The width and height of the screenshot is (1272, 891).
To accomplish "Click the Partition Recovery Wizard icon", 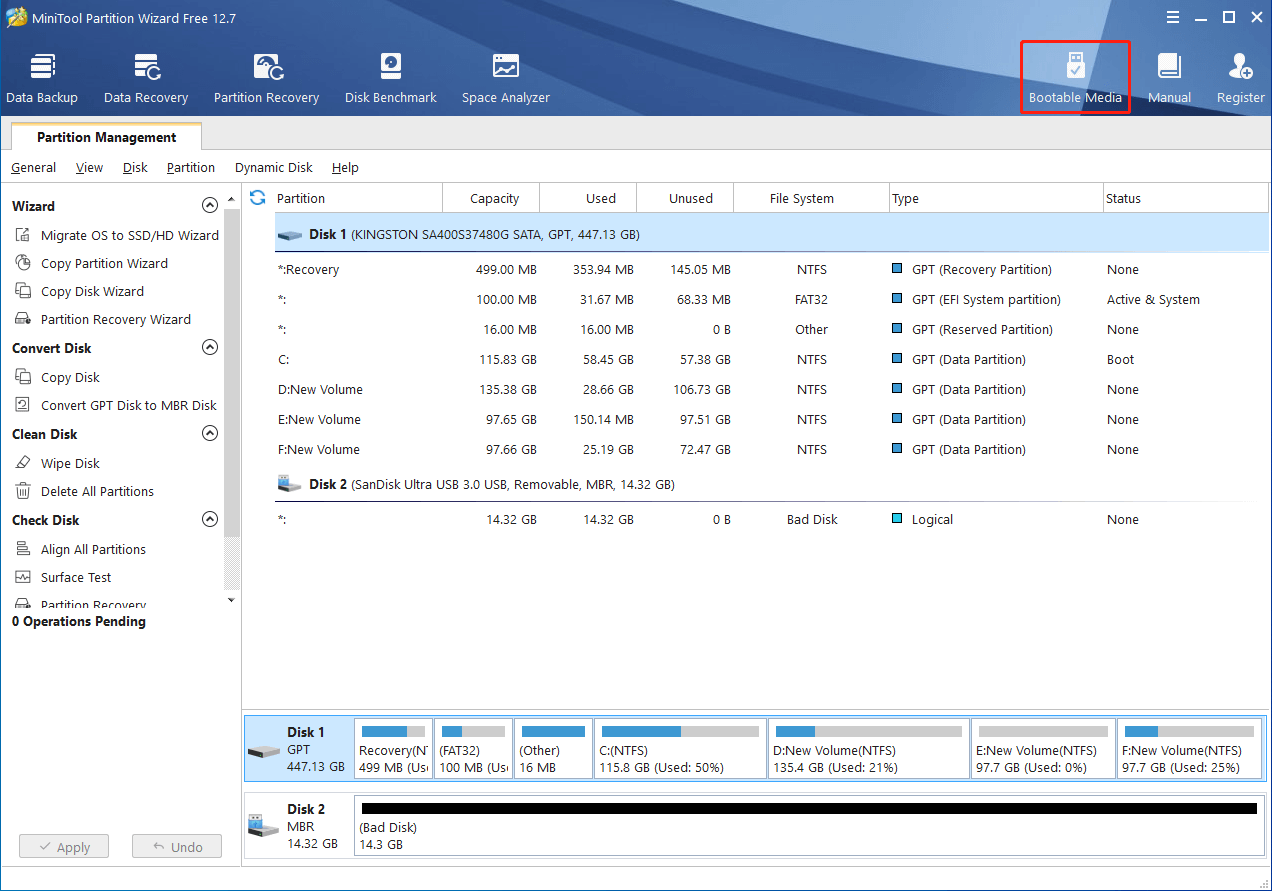I will click(23, 319).
